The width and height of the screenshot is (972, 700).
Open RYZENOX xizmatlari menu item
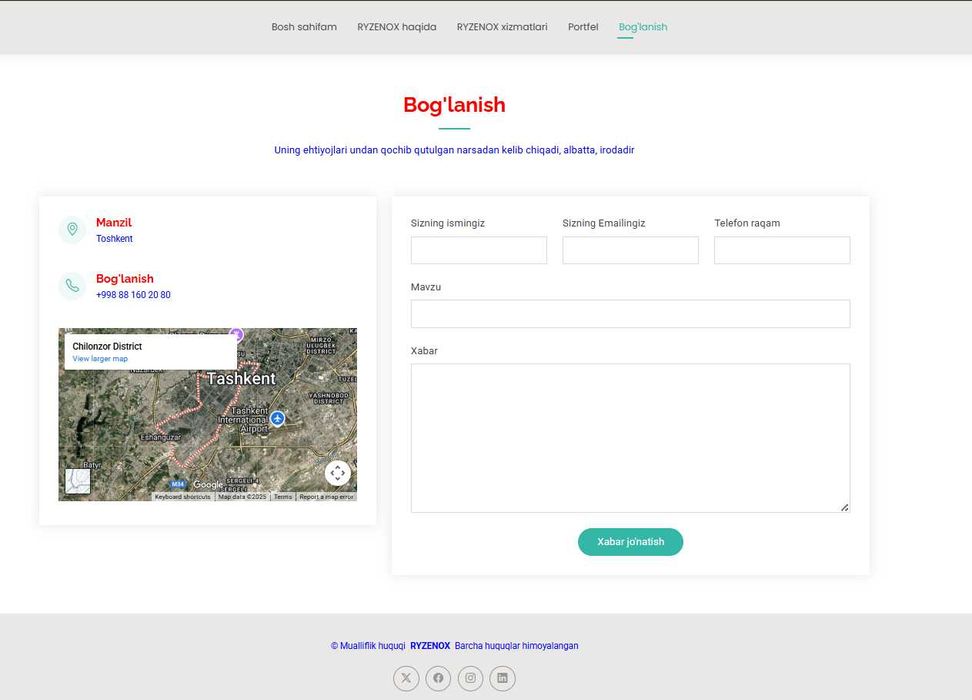coord(502,27)
